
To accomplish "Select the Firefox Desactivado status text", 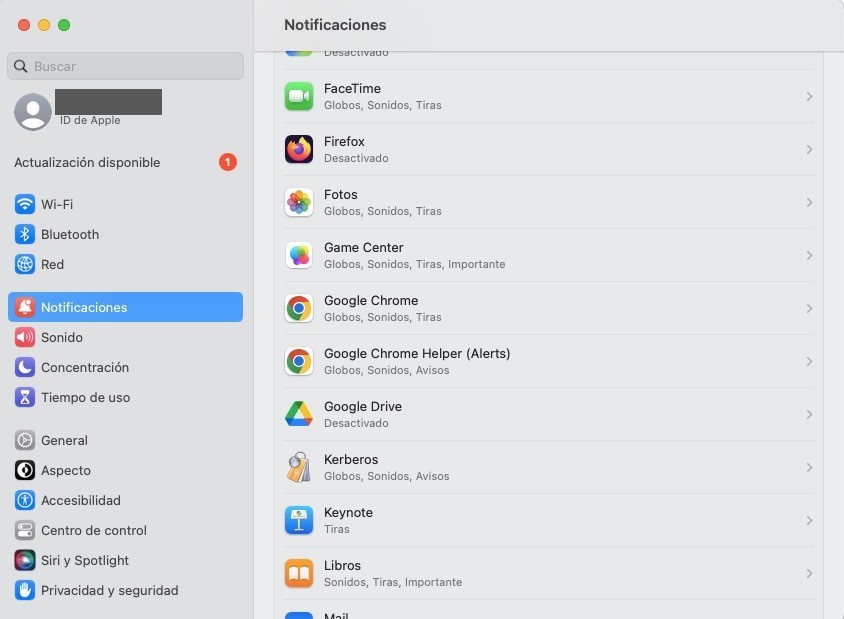I will [356, 158].
